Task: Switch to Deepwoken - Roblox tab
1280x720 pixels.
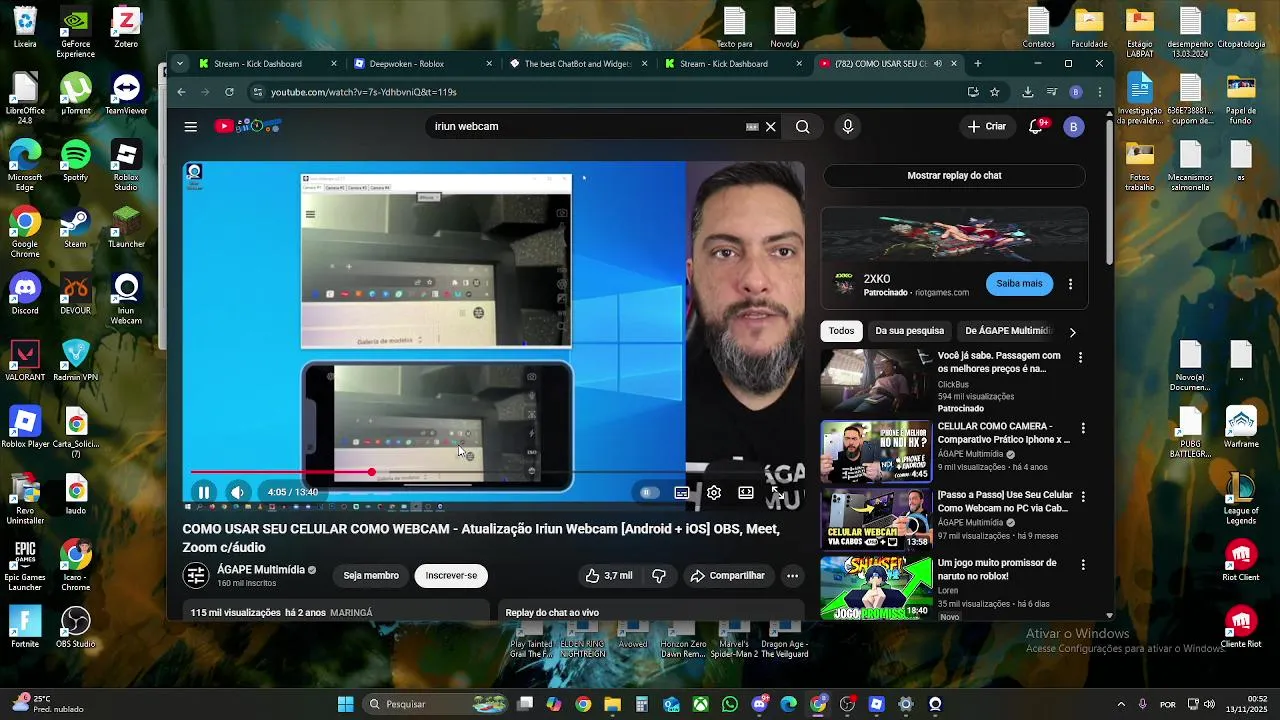Action: tap(422, 64)
